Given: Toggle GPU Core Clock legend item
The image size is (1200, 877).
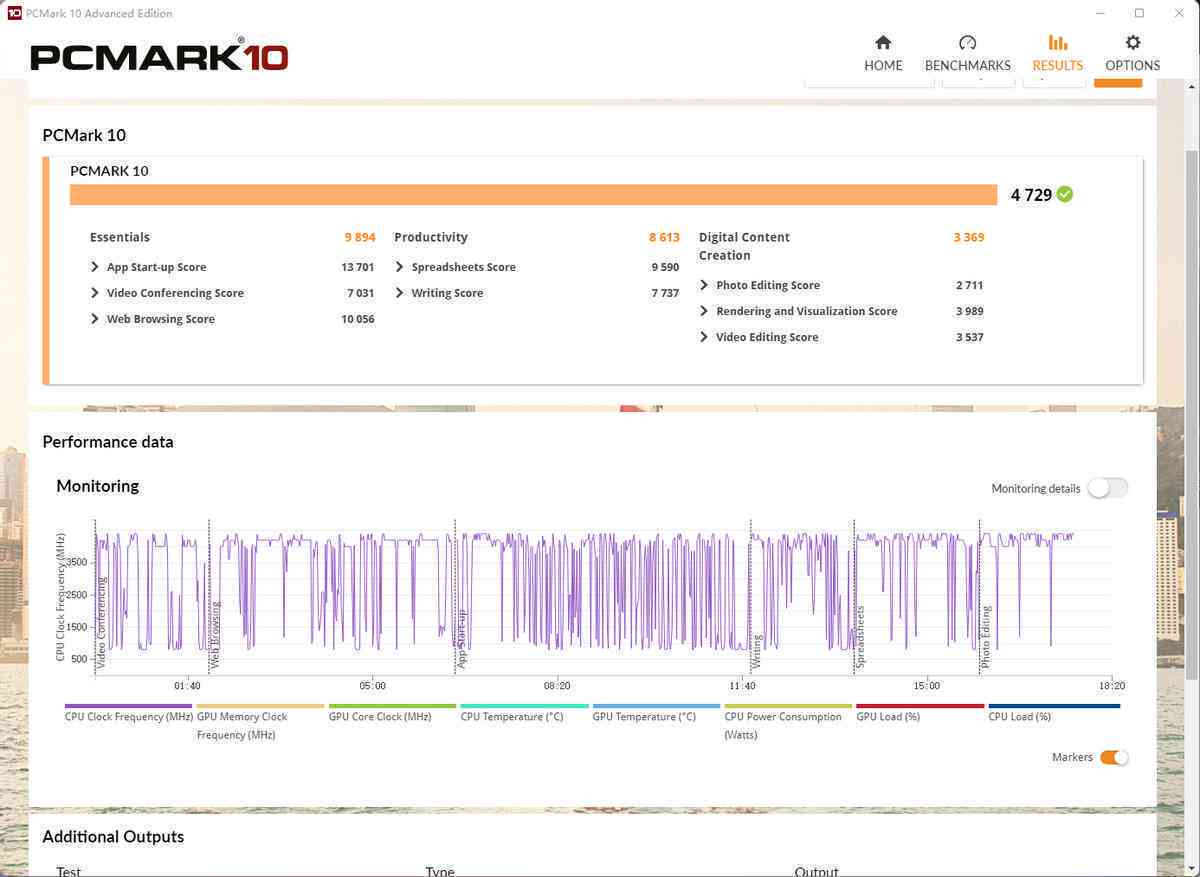Looking at the screenshot, I should (392, 712).
